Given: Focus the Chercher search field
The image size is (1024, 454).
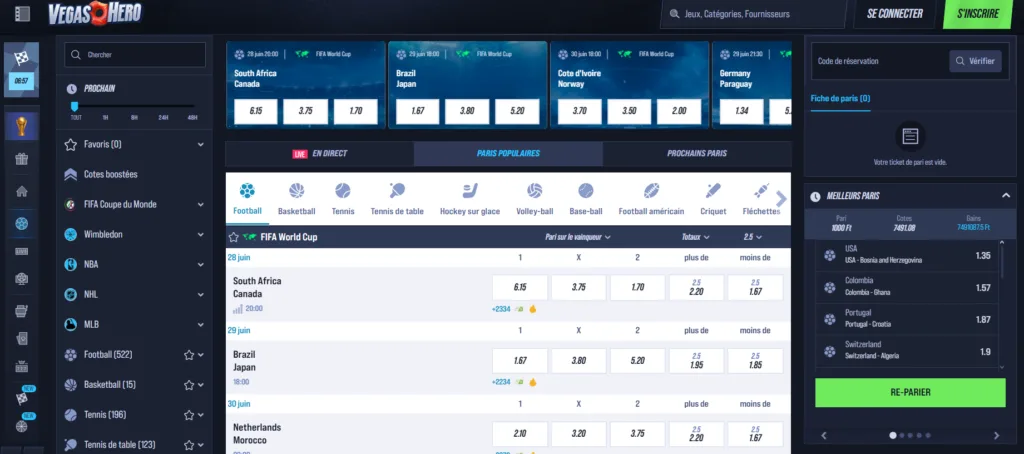Looking at the screenshot, I should pos(135,55).
